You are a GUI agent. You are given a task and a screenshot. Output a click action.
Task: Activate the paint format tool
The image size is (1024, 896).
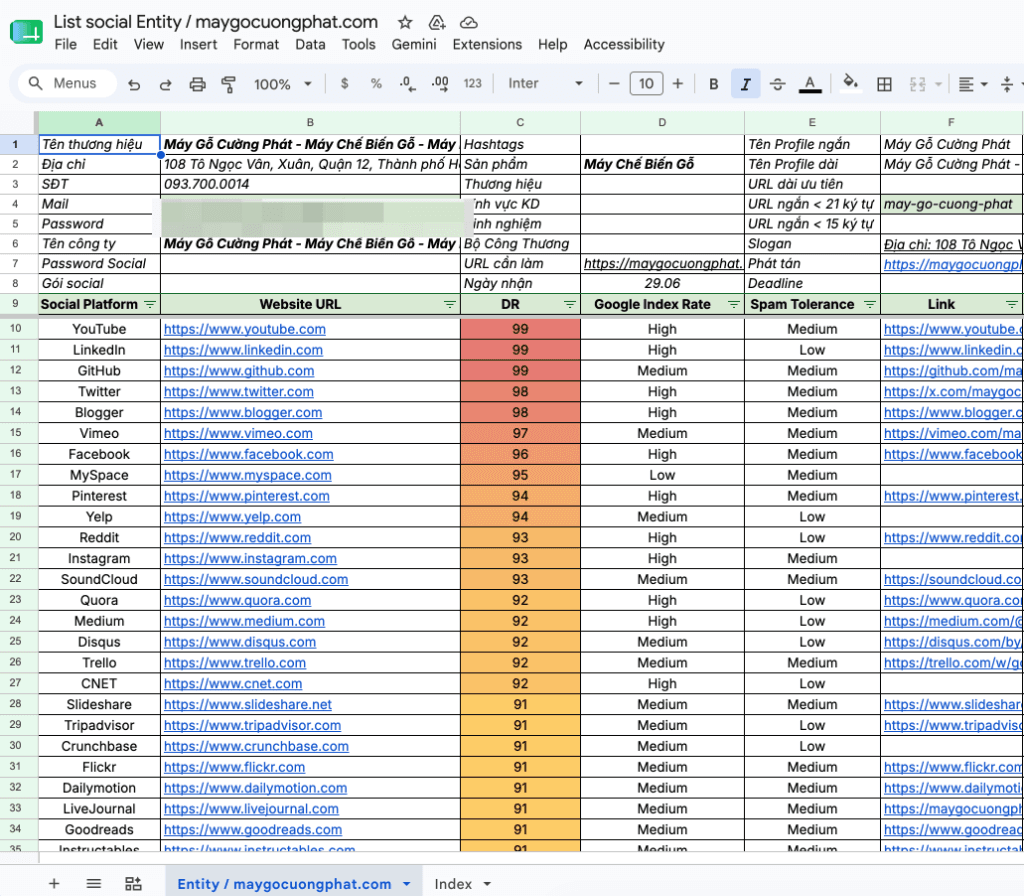pyautogui.click(x=229, y=84)
